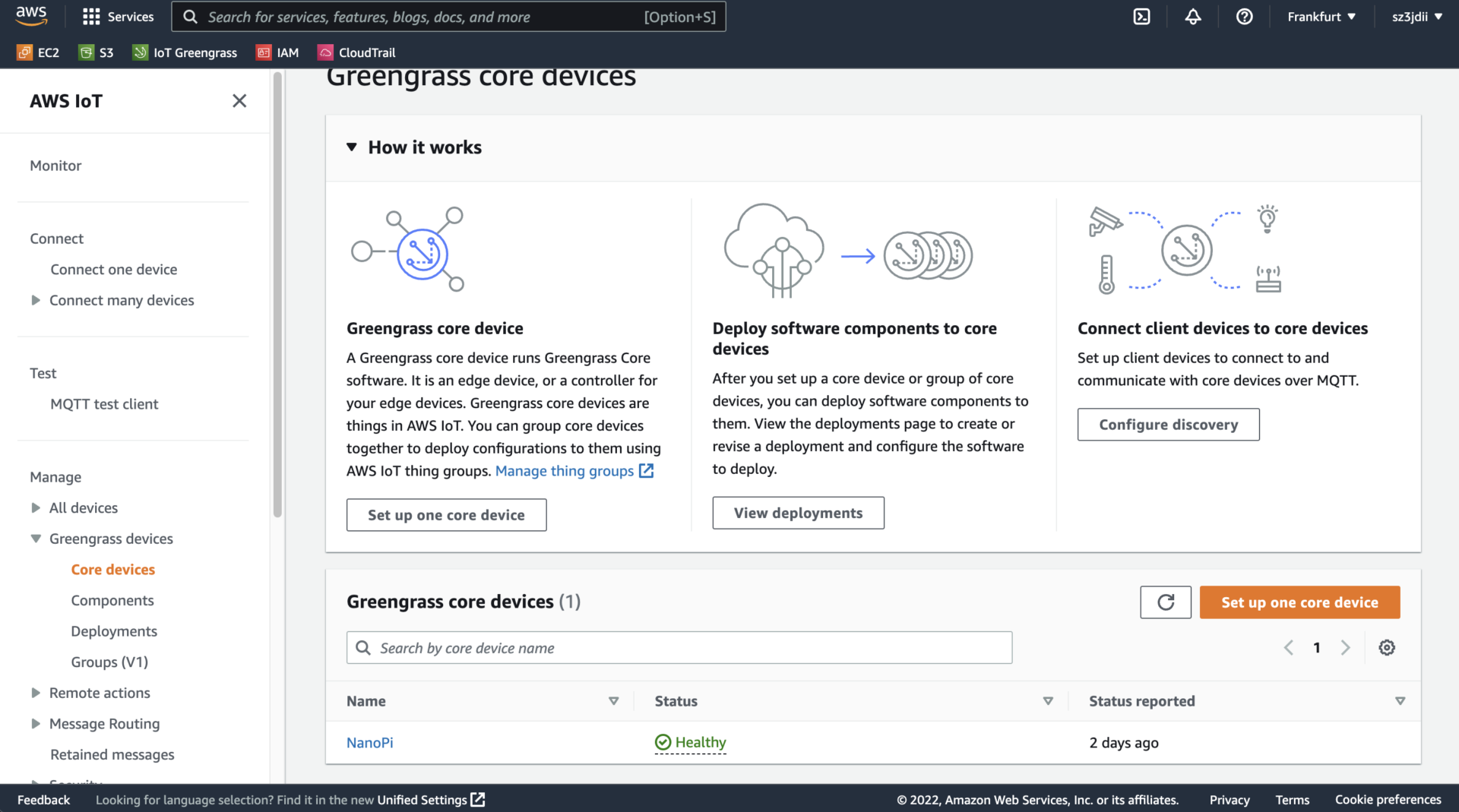Open the IAM favorite icon
Image resolution: width=1459 pixels, height=812 pixels.
click(277, 52)
